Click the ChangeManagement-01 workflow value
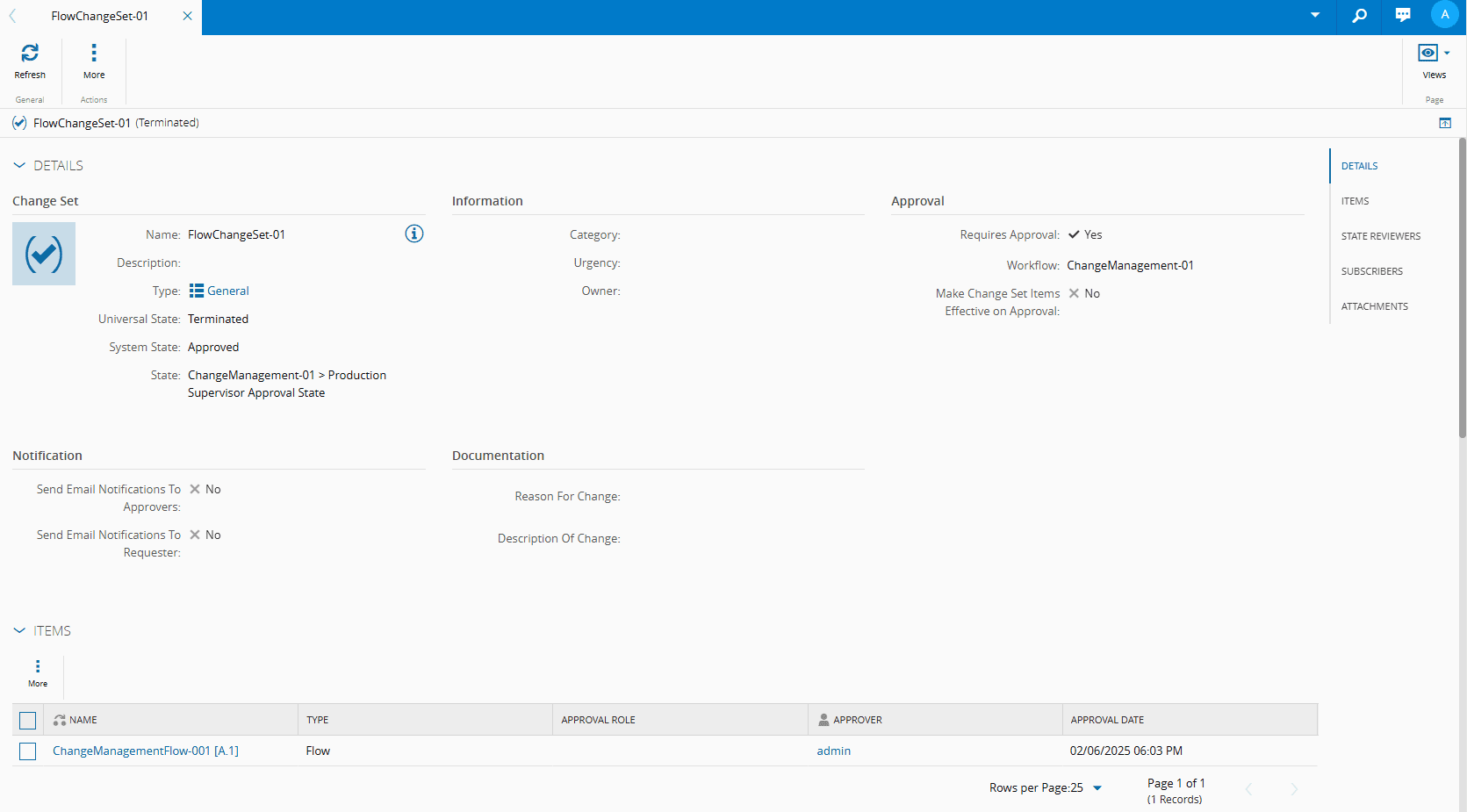This screenshot has width=1467, height=812. point(1130,265)
